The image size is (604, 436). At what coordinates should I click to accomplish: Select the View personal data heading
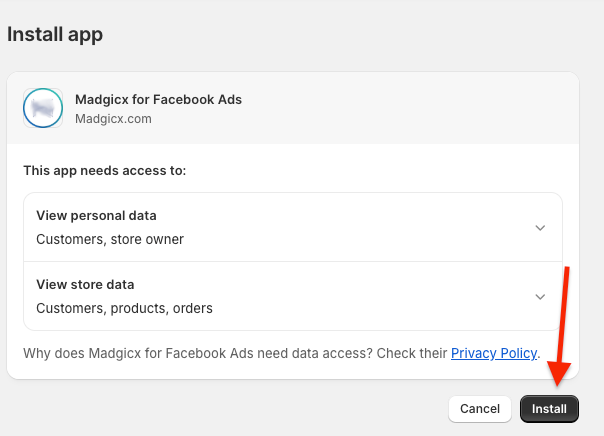click(x=96, y=216)
